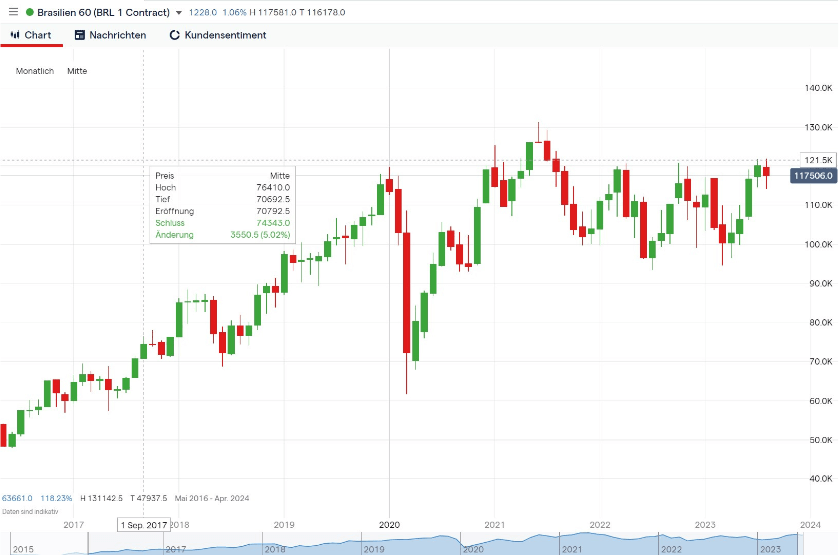
Task: Click the 2015 label in overview navigator
Action: coord(23,549)
